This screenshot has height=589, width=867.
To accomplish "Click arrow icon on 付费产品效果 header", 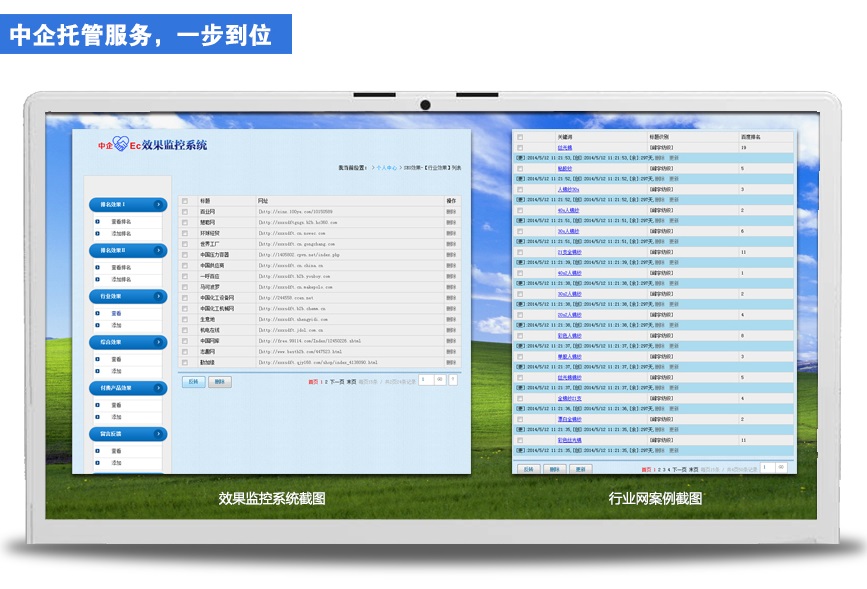I will point(158,388).
